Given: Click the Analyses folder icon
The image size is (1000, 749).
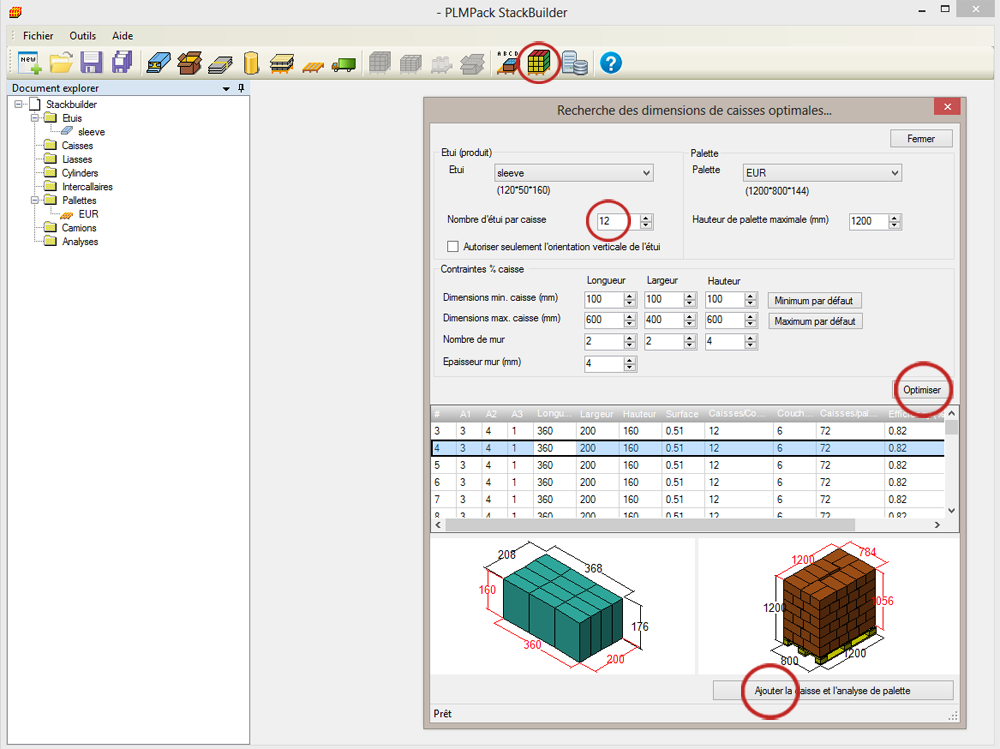Looking at the screenshot, I should (x=50, y=241).
